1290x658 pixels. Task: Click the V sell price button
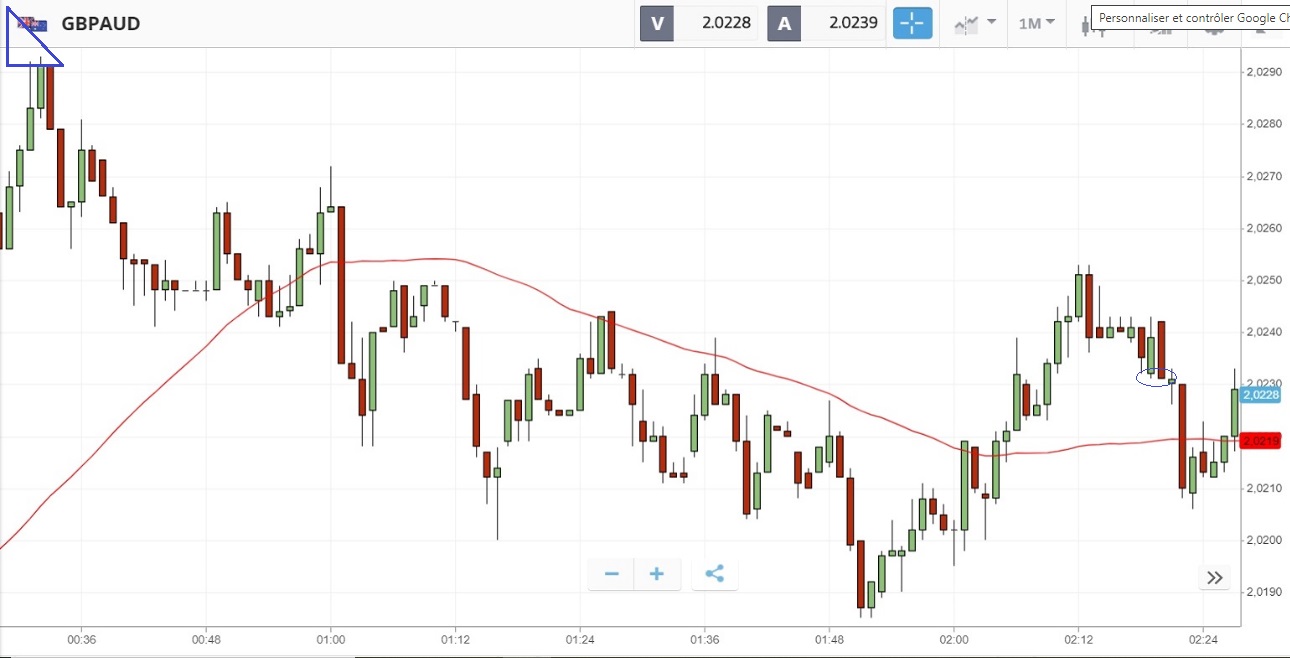coord(657,24)
